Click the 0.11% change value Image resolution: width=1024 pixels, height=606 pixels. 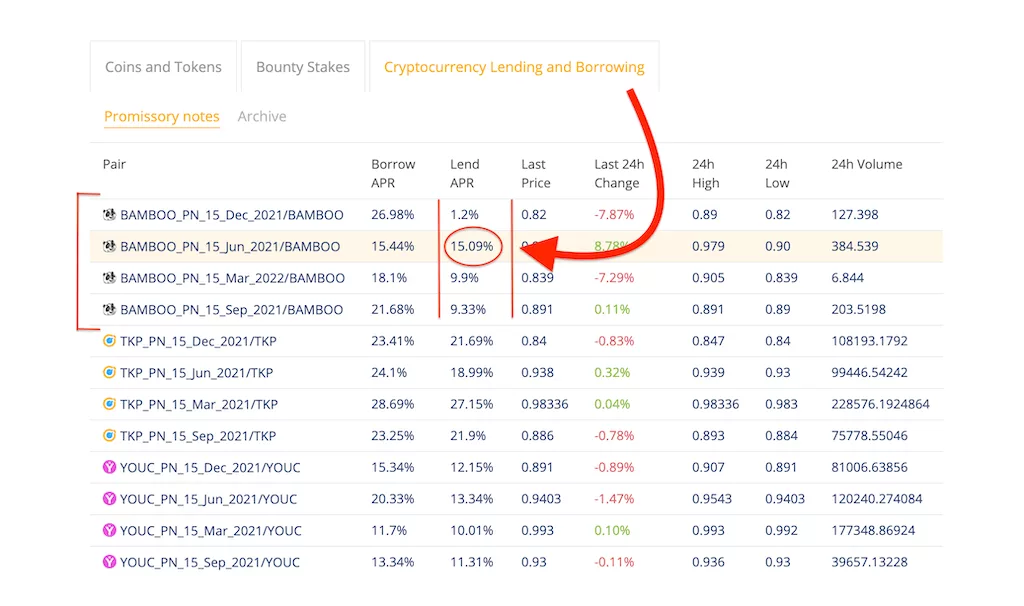612,309
